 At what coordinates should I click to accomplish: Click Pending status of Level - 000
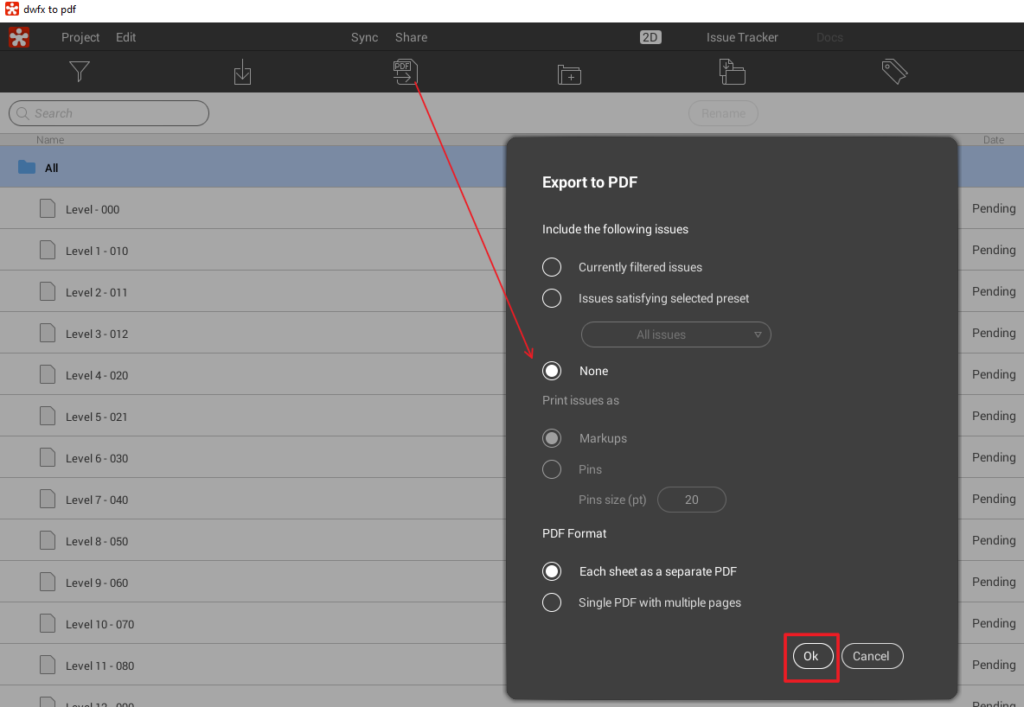(993, 208)
